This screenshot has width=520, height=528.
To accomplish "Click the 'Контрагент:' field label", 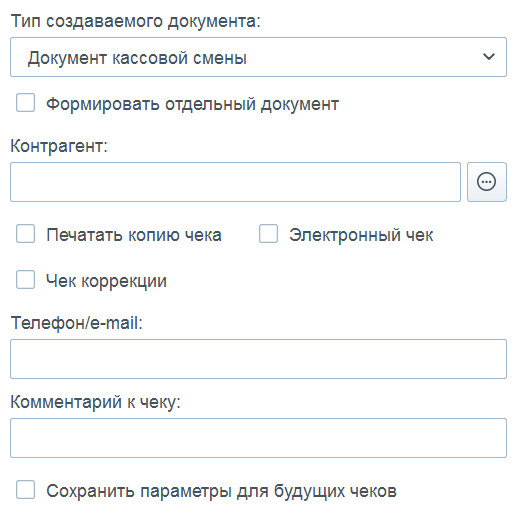I will click(x=59, y=146).
